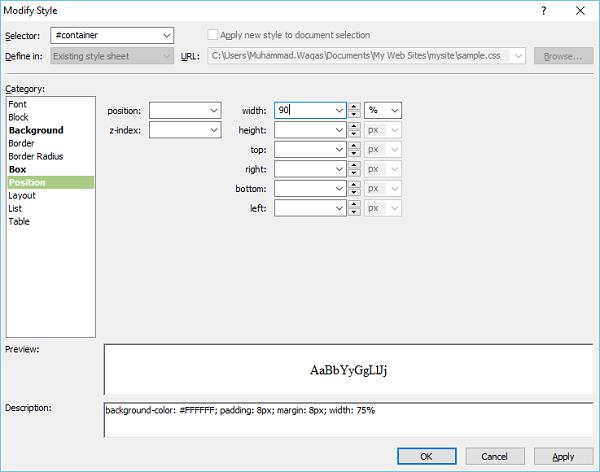Decrease height with the down spinner

click(x=354, y=134)
